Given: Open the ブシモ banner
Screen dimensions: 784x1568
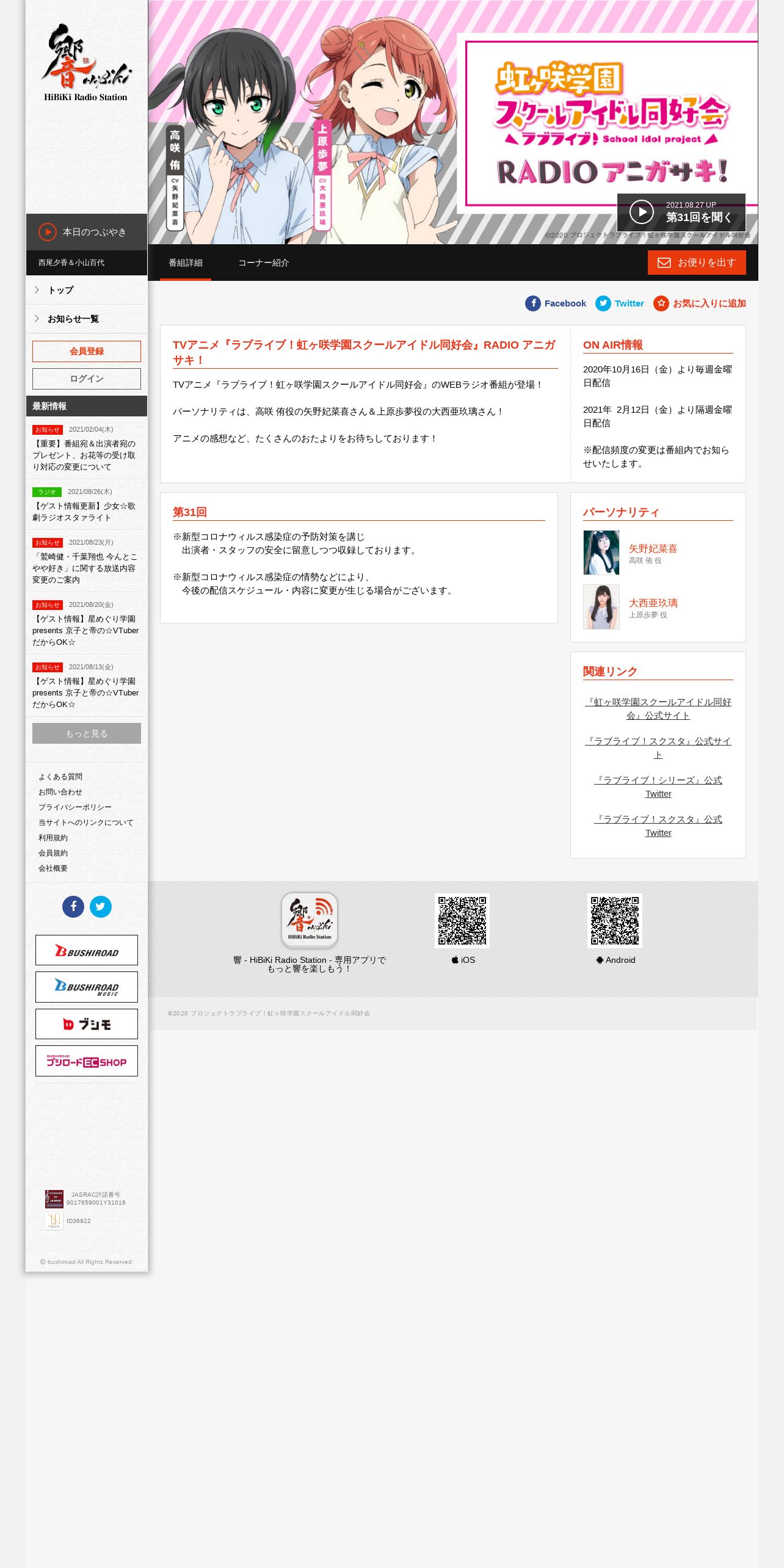Looking at the screenshot, I should pyautogui.click(x=87, y=1024).
